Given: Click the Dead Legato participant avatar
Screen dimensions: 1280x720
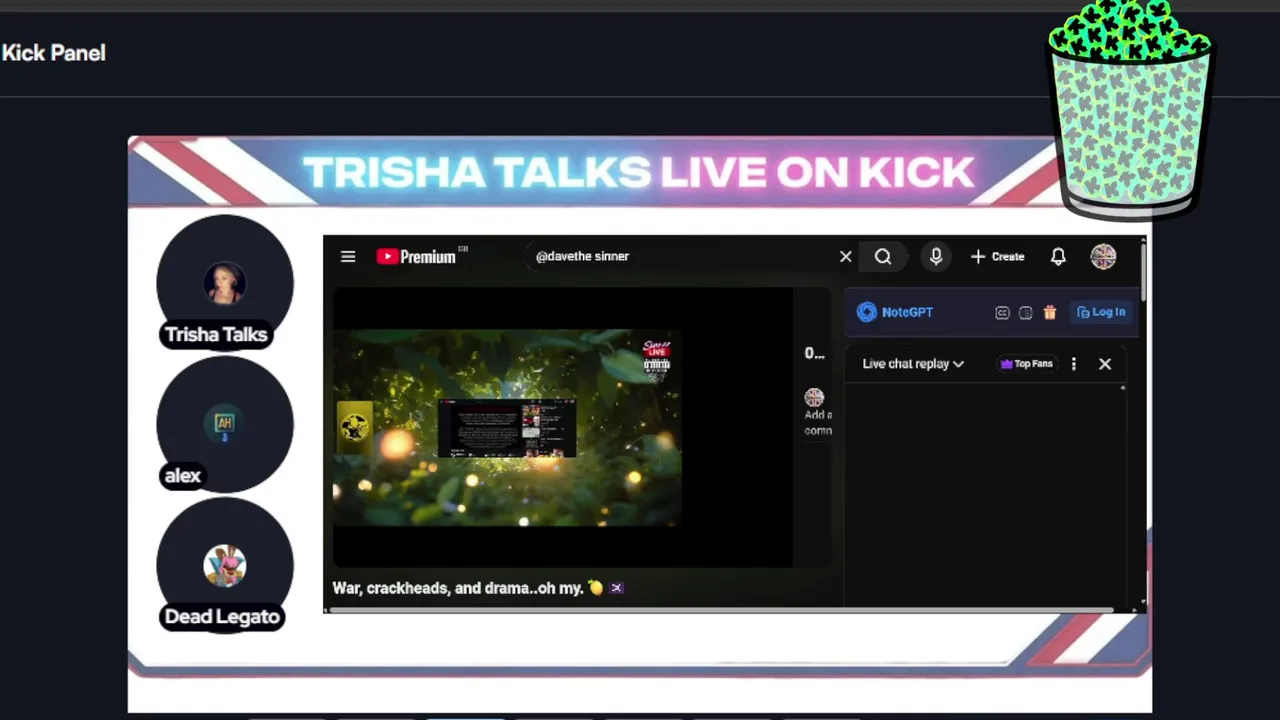Looking at the screenshot, I should (x=225, y=565).
